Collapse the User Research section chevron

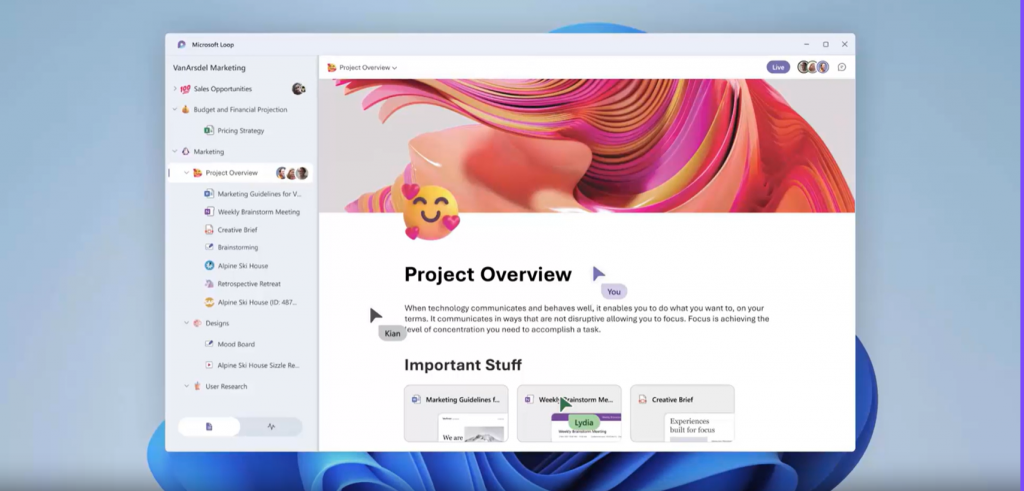click(186, 386)
